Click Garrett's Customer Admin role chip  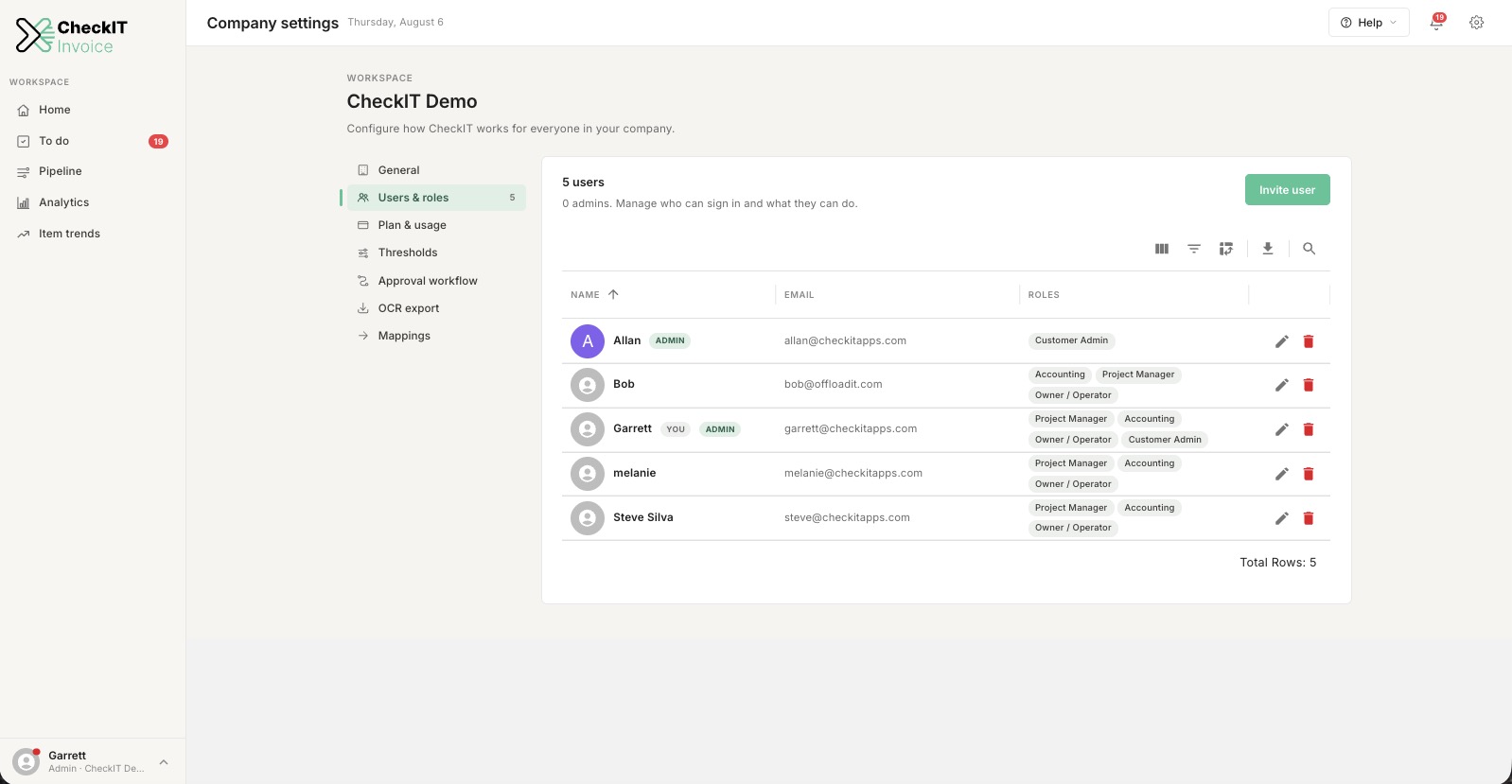(1165, 440)
